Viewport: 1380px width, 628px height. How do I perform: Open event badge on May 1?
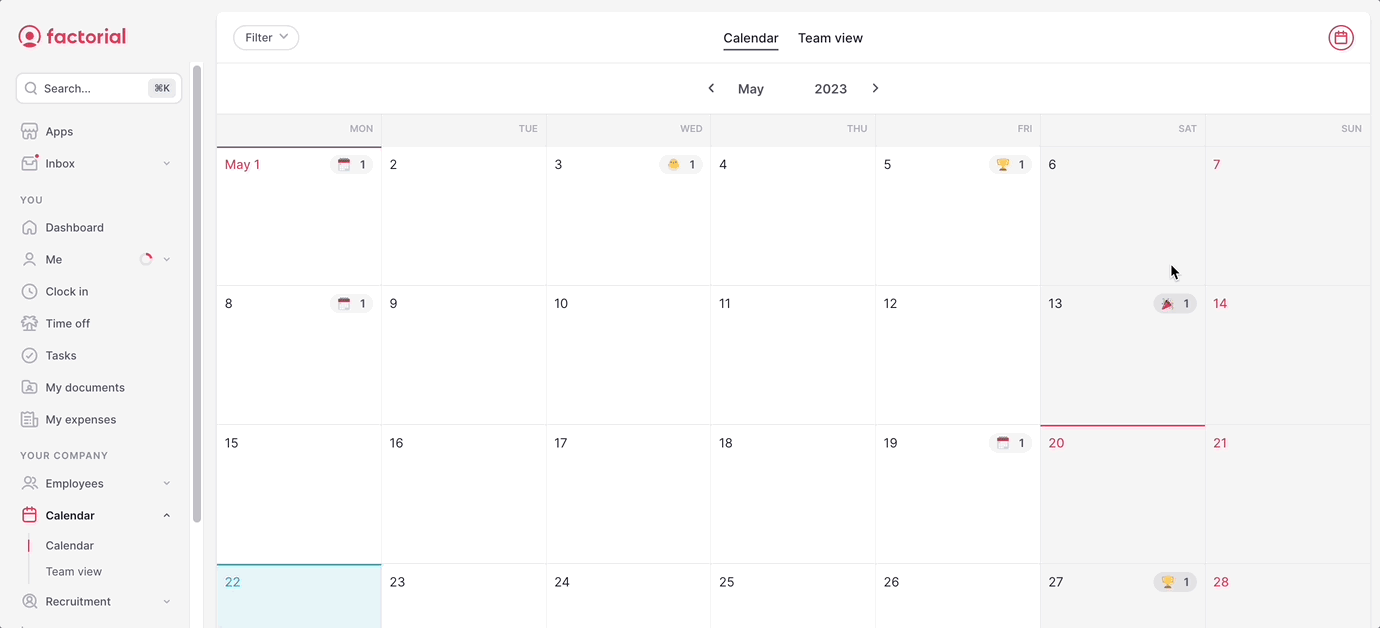coord(351,164)
